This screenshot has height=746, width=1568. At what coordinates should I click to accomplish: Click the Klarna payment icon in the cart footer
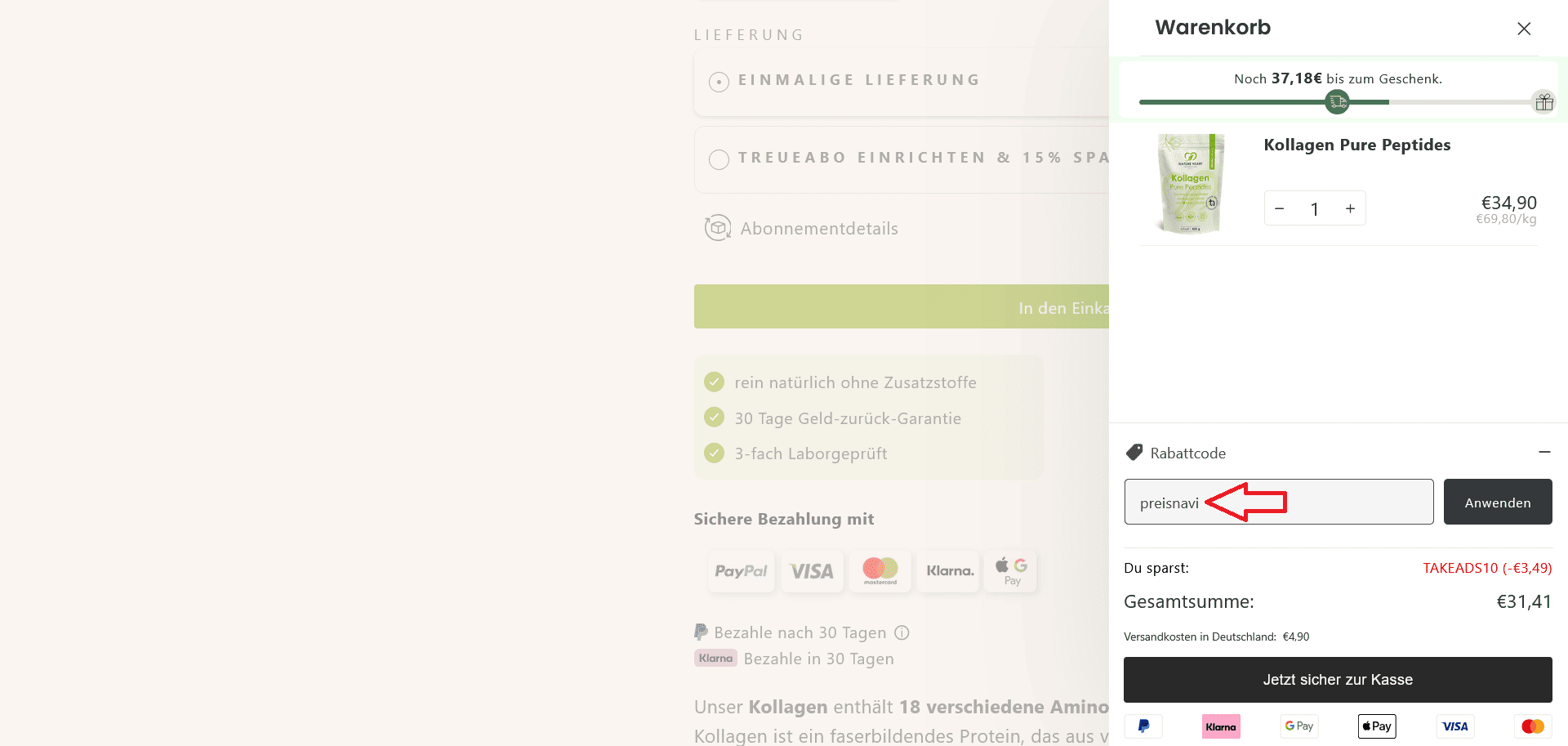(1221, 726)
